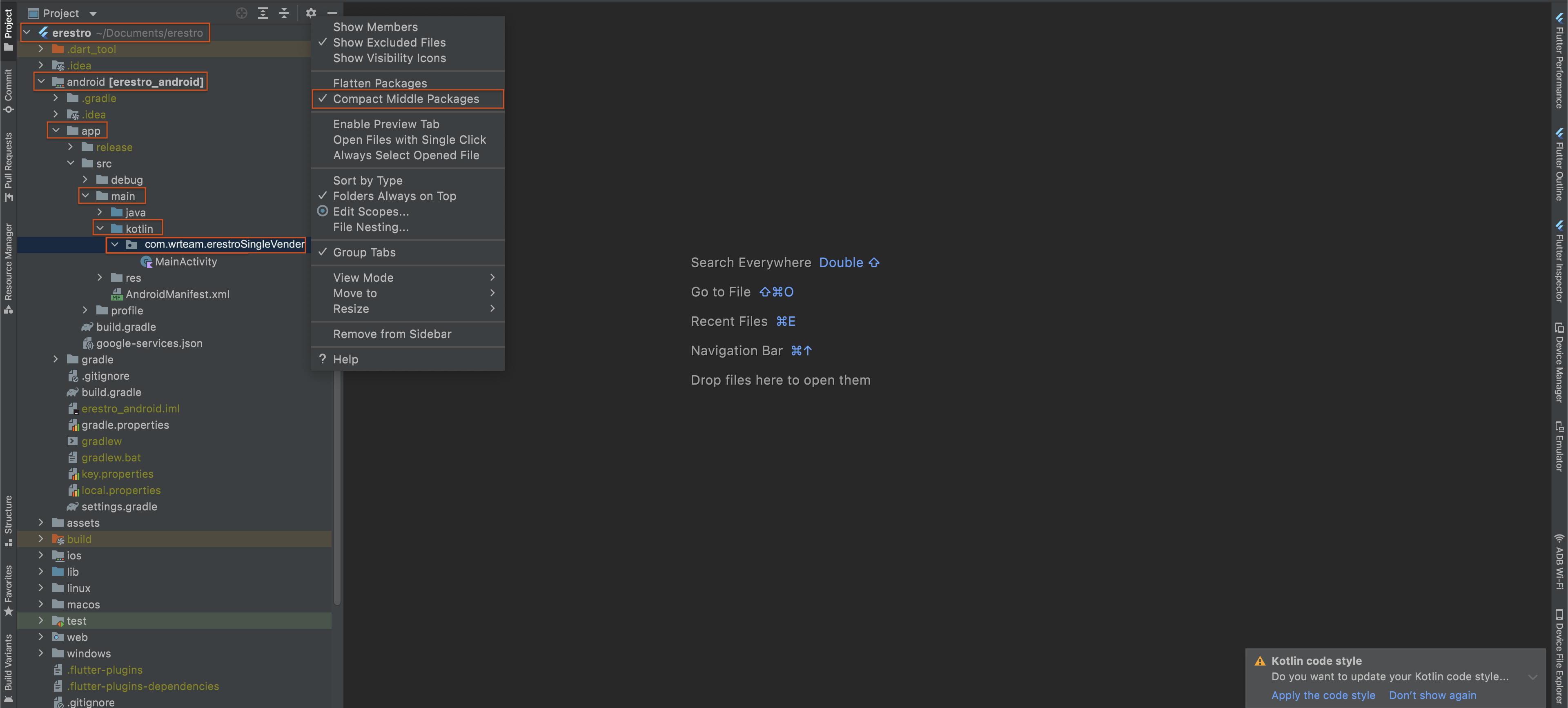This screenshot has height=708, width=1568.
Task: Select the AndroidManifest.xml file
Action: (x=170, y=294)
